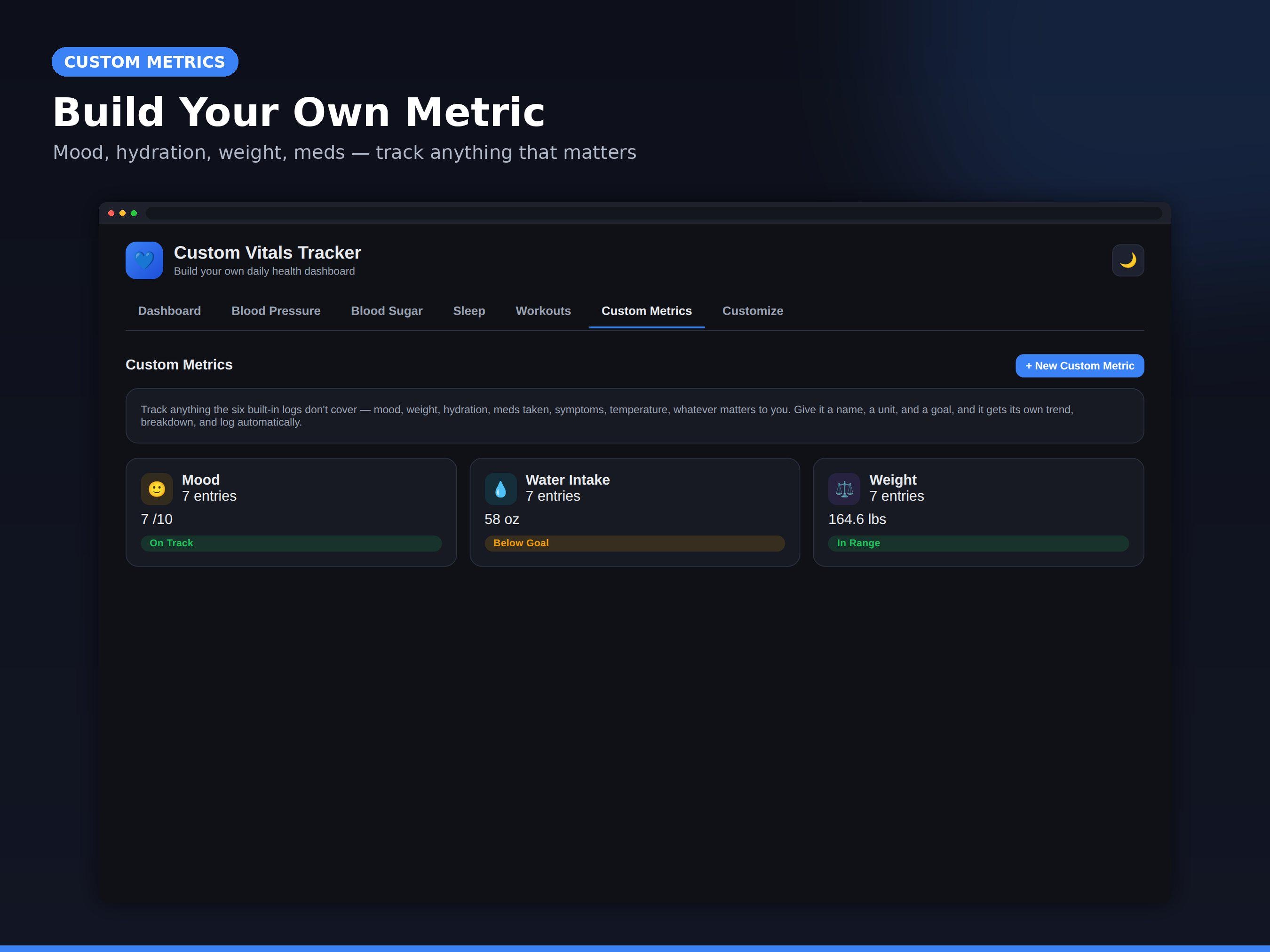Go to the Blood Sugar tab
Viewport: 1270px width, 952px height.
386,311
